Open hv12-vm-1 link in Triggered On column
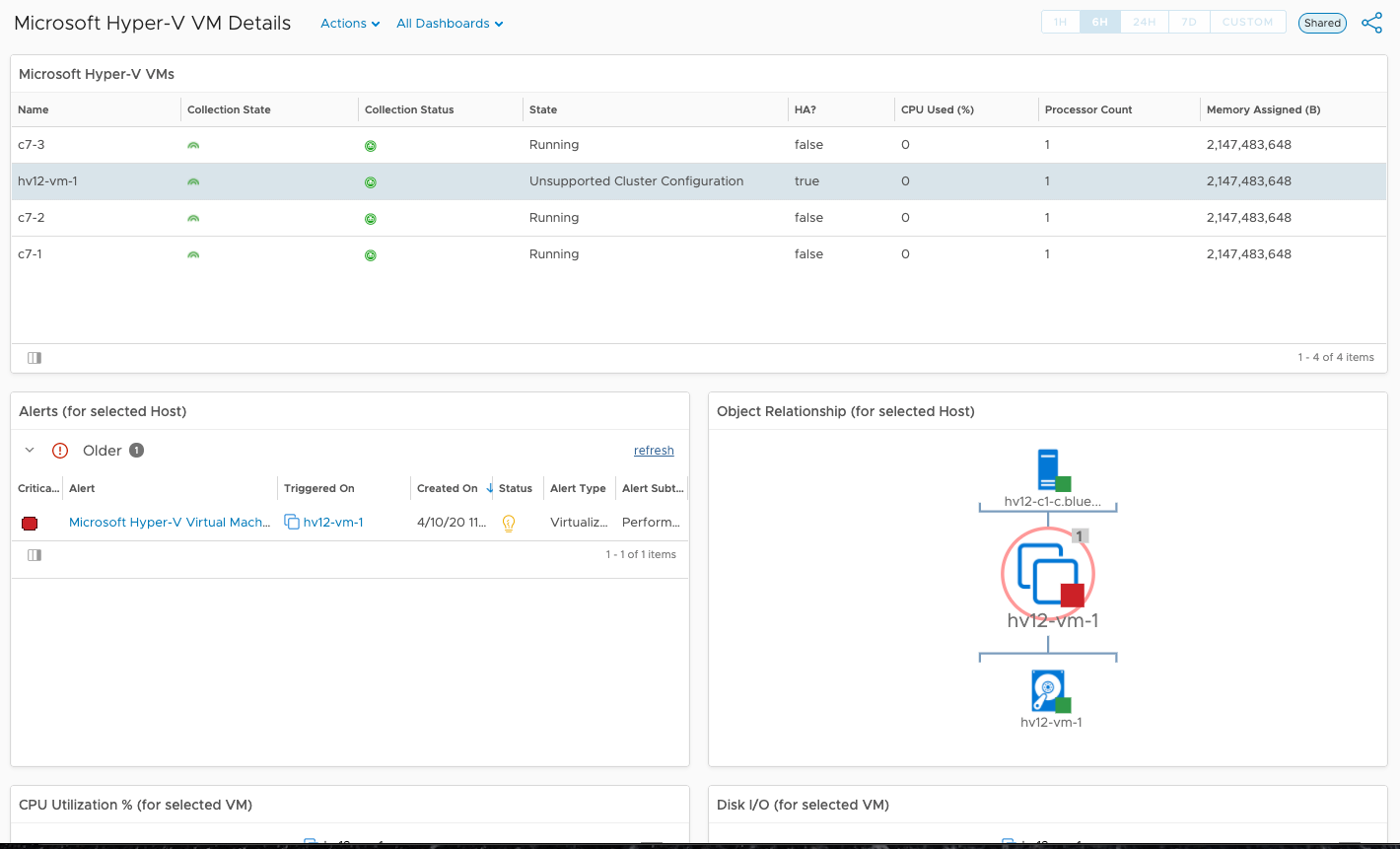This screenshot has width=1400, height=849. 333,523
